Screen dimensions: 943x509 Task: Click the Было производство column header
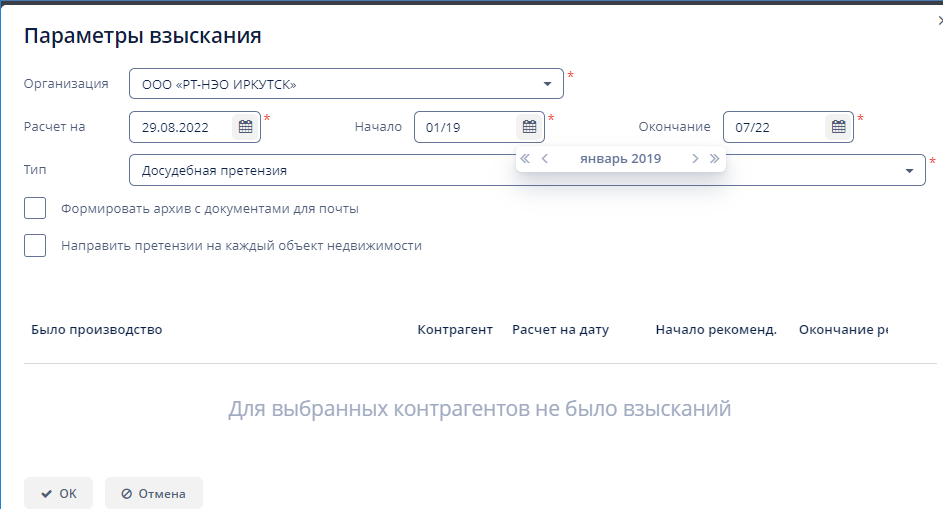[96, 330]
